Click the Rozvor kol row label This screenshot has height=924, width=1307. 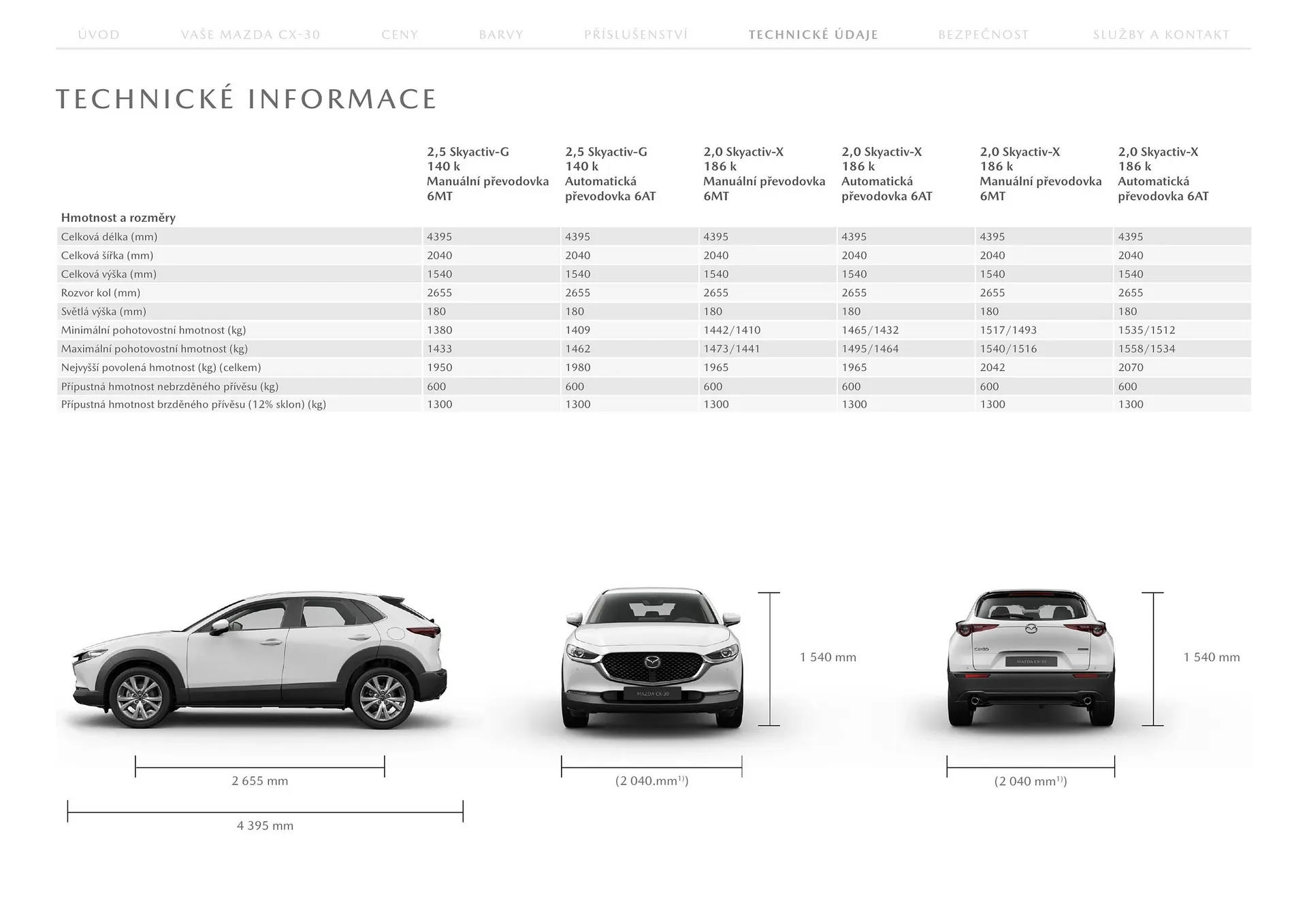[100, 293]
